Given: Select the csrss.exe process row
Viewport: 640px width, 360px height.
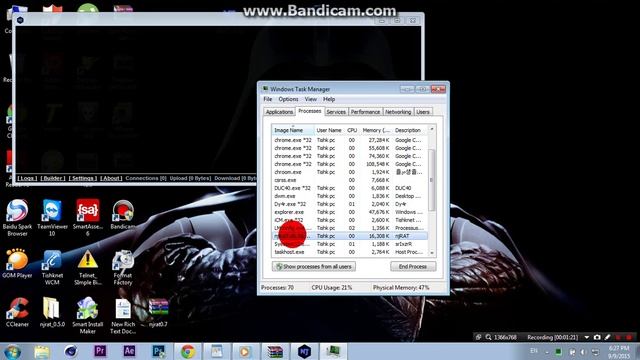Looking at the screenshot, I should click(x=350, y=180).
